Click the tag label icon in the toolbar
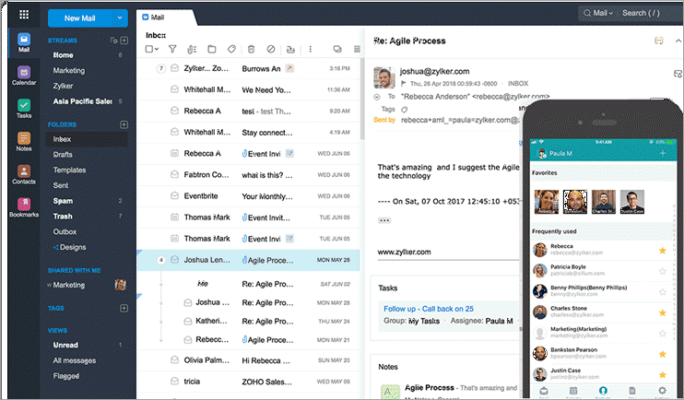This screenshot has width=684, height=400. (x=232, y=49)
